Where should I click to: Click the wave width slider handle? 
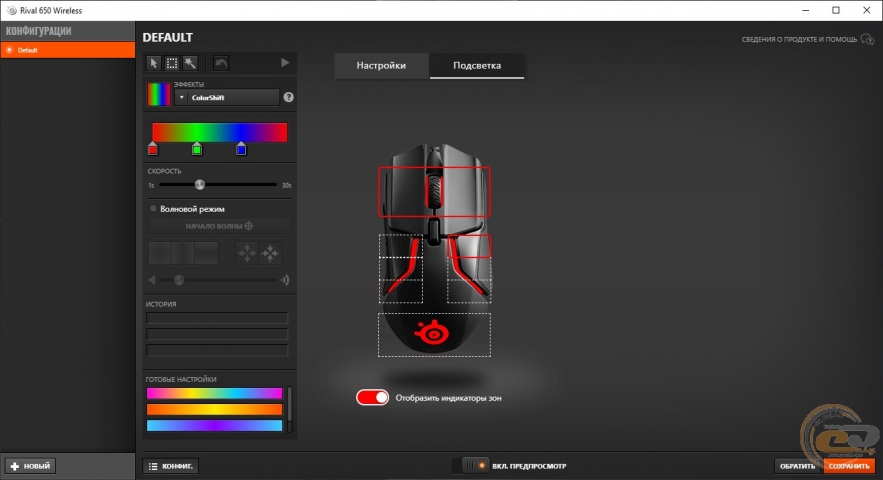(179, 280)
